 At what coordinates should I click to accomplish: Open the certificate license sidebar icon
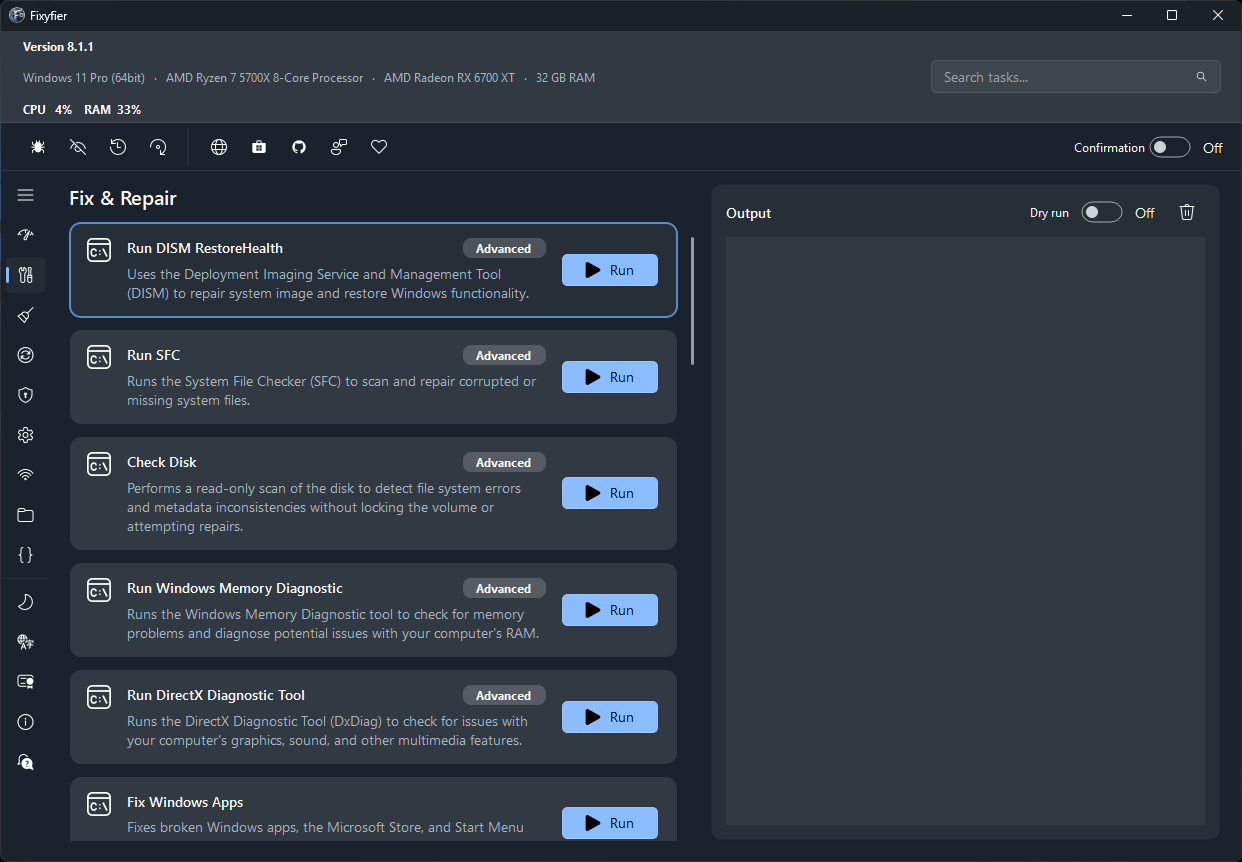click(x=26, y=682)
